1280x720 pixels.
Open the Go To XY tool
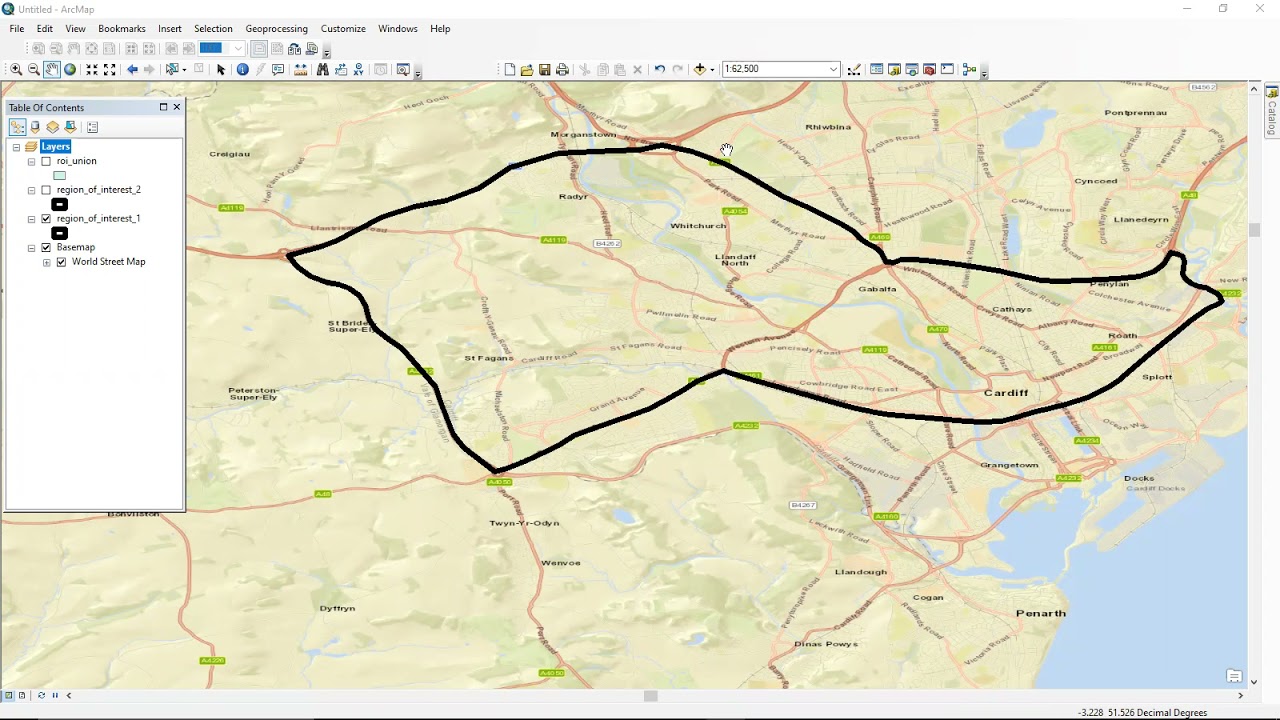pos(359,69)
